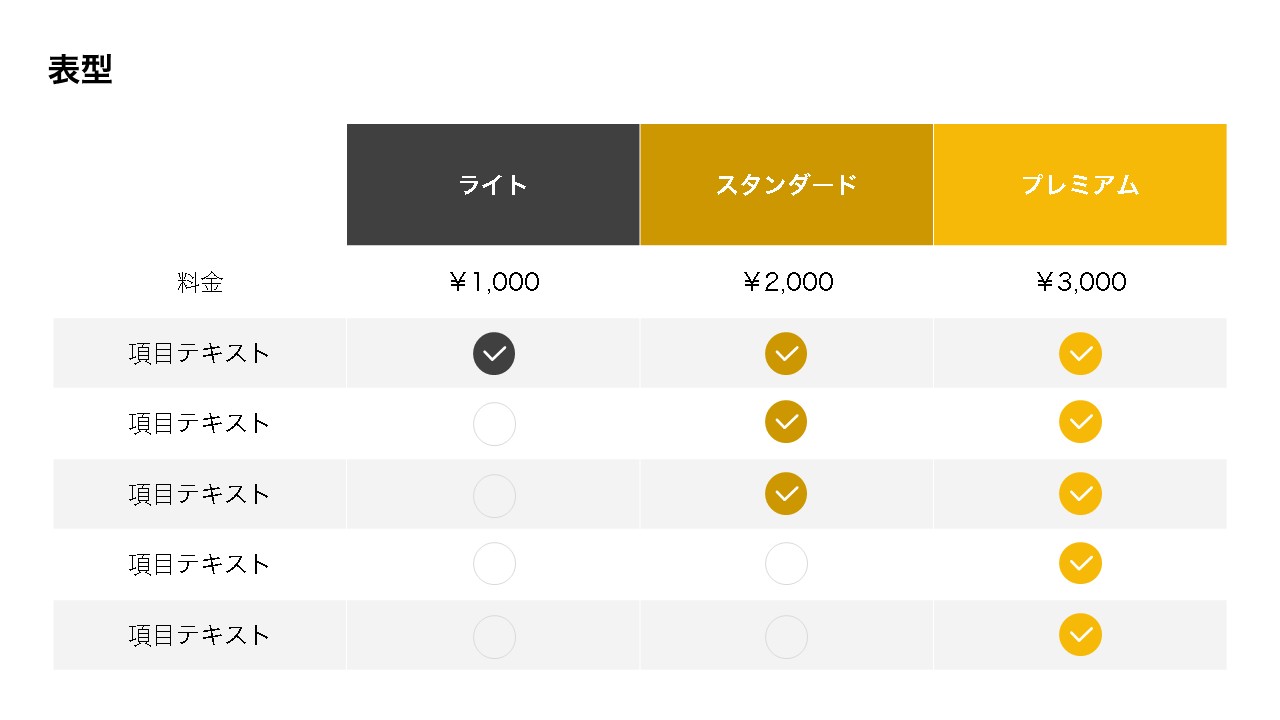Image resolution: width=1280 pixels, height=720 pixels.
Task: Click プレミアム checkmark in the last feature row
Action: (x=1080, y=635)
